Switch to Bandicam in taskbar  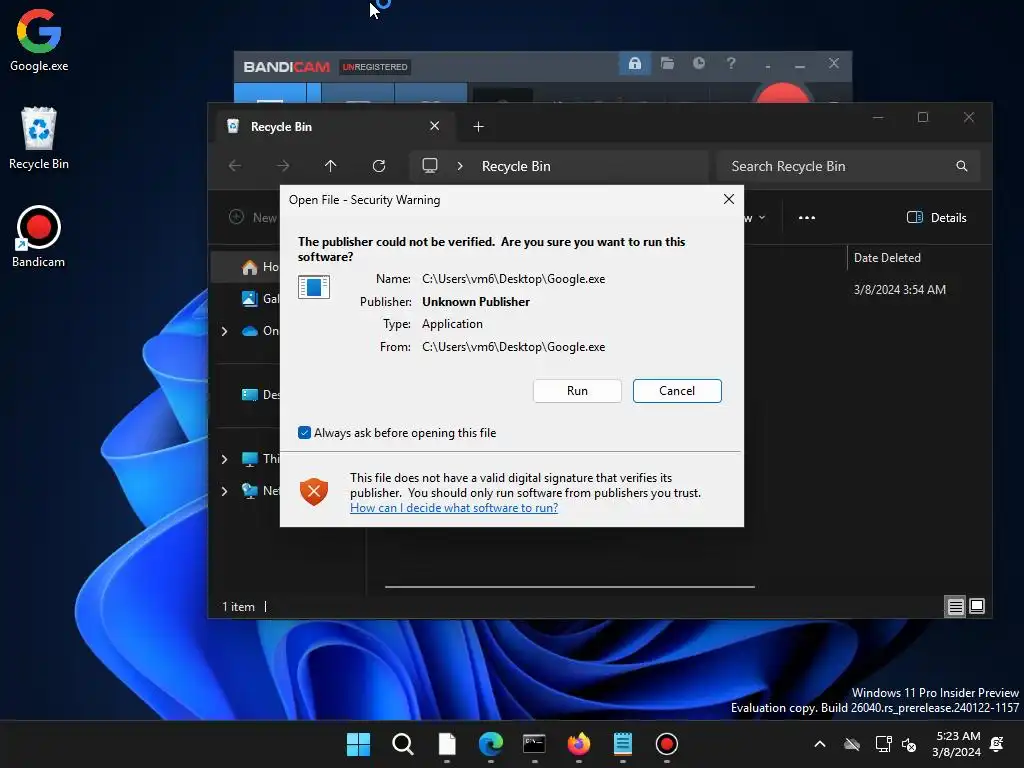point(666,744)
